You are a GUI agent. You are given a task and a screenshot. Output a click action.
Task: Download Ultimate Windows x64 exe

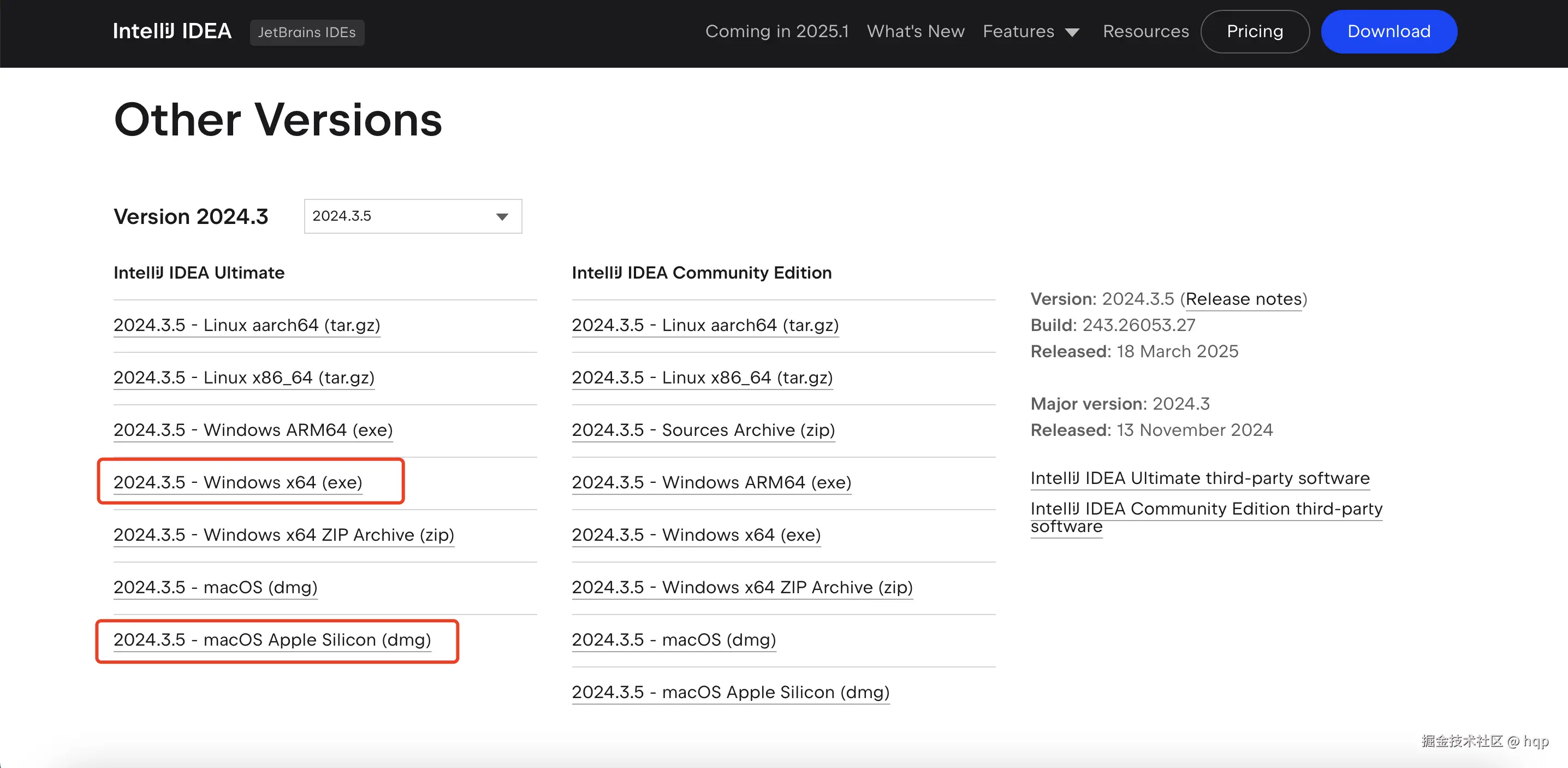pyautogui.click(x=238, y=482)
